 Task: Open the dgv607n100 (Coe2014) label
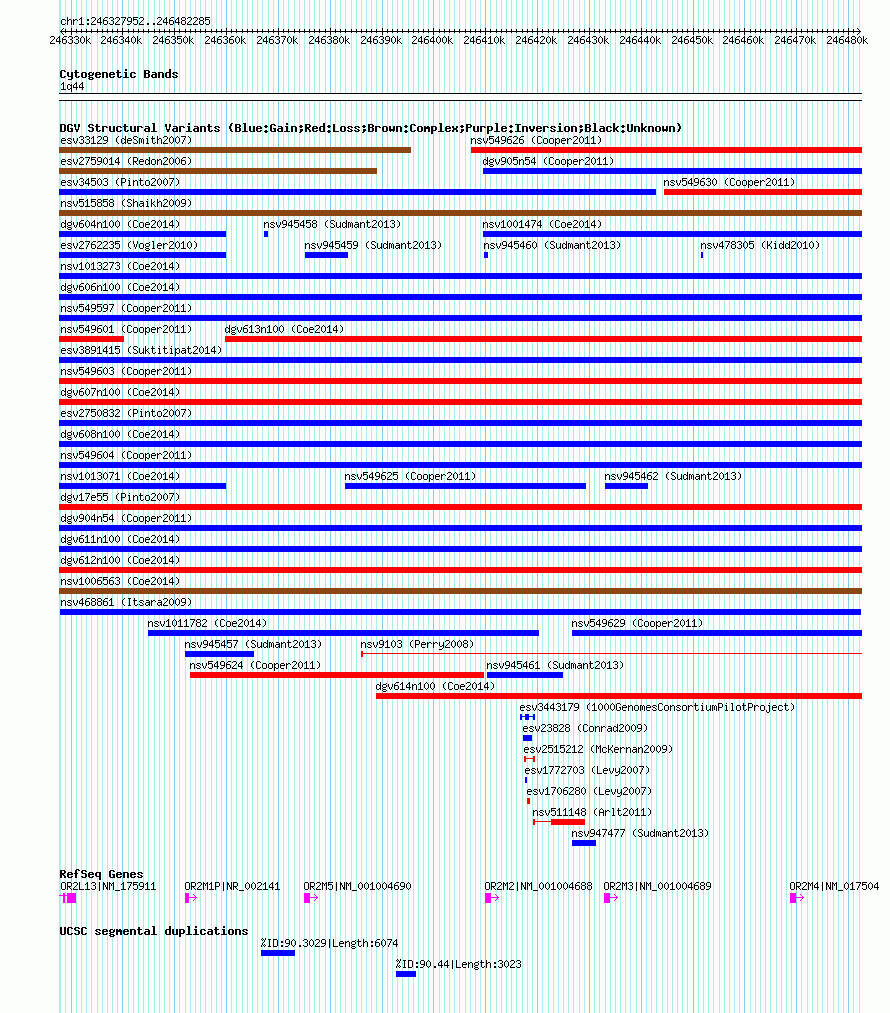[x=120, y=392]
